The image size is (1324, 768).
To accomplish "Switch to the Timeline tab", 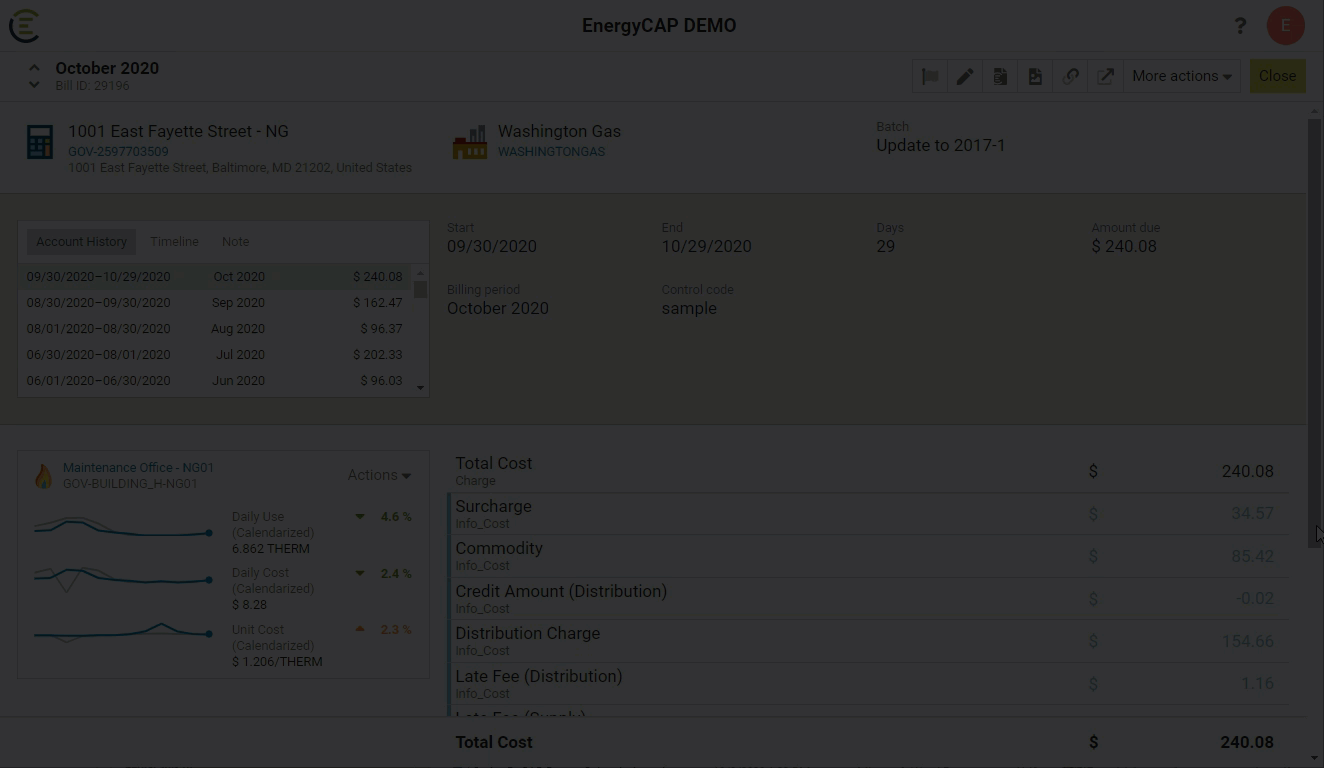I will 174,242.
